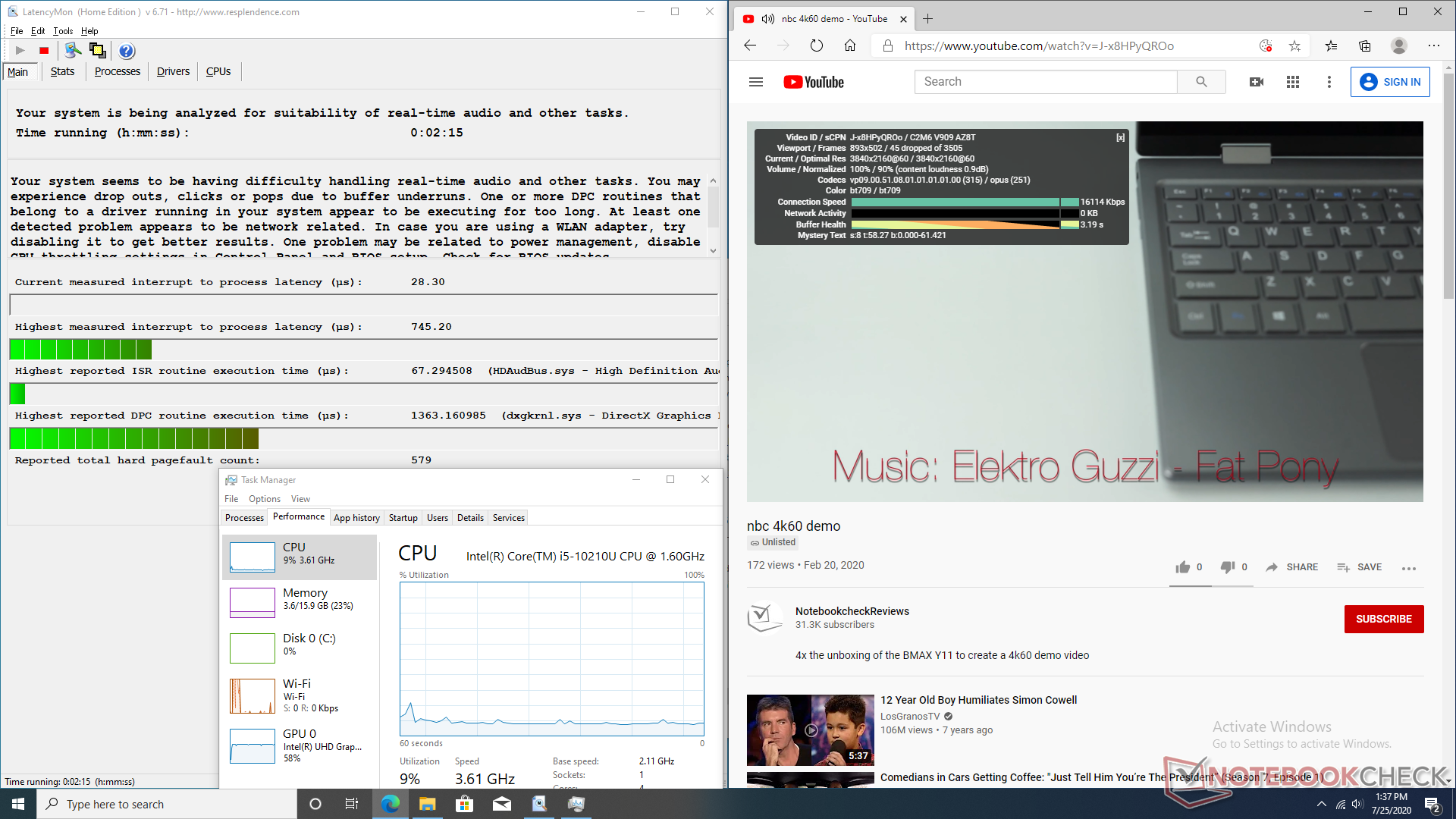This screenshot has width=1456, height=819.
Task: Switch to LatencyMon Drivers tab
Action: click(x=173, y=71)
